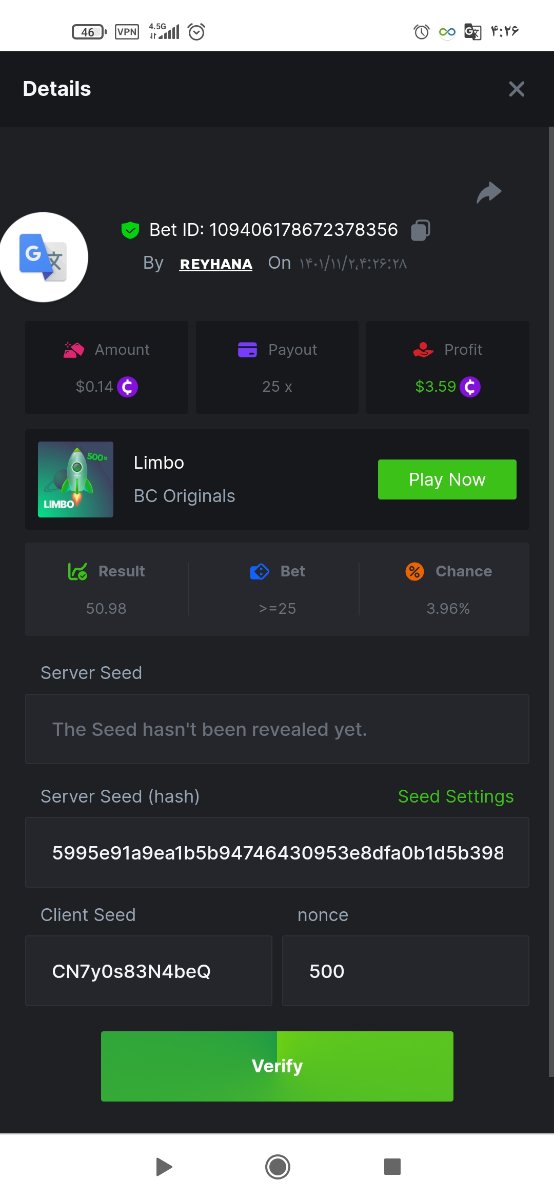Open Seed Settings
554x1200 pixels.
pos(456,796)
